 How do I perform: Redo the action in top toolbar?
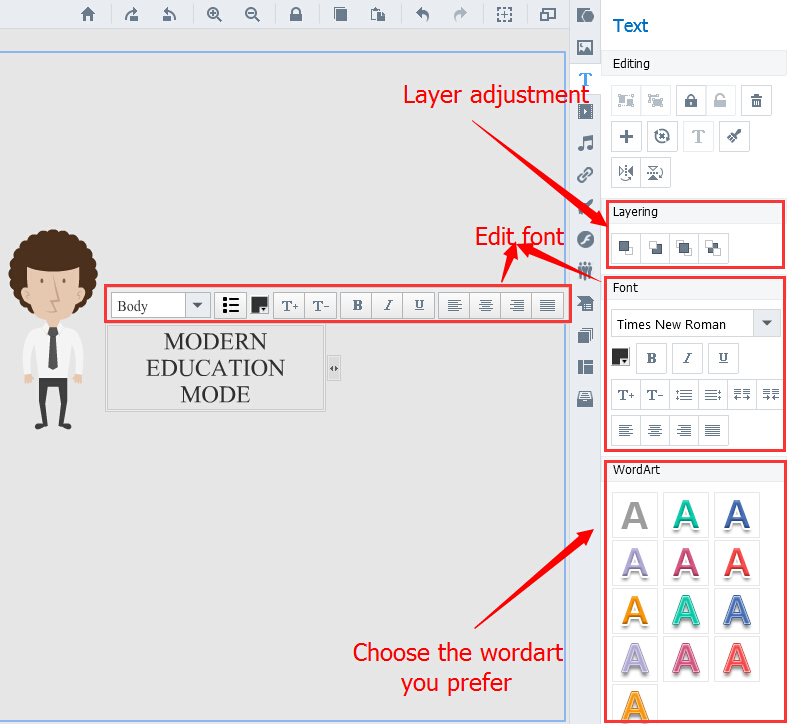click(460, 14)
